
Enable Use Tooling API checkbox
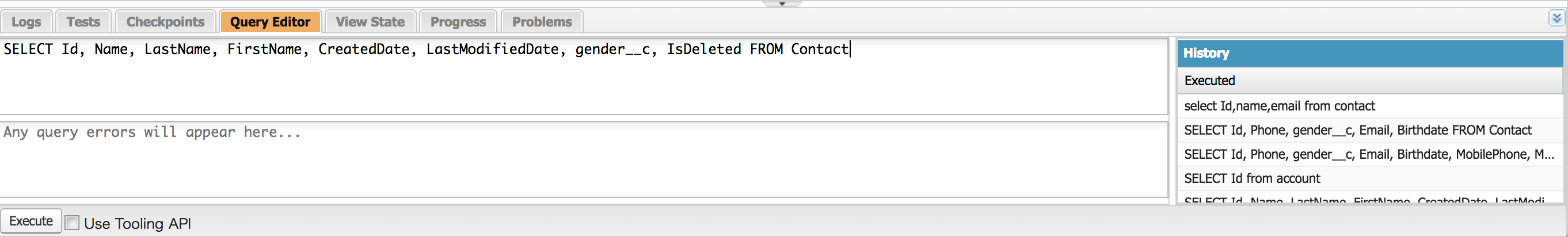click(72, 223)
